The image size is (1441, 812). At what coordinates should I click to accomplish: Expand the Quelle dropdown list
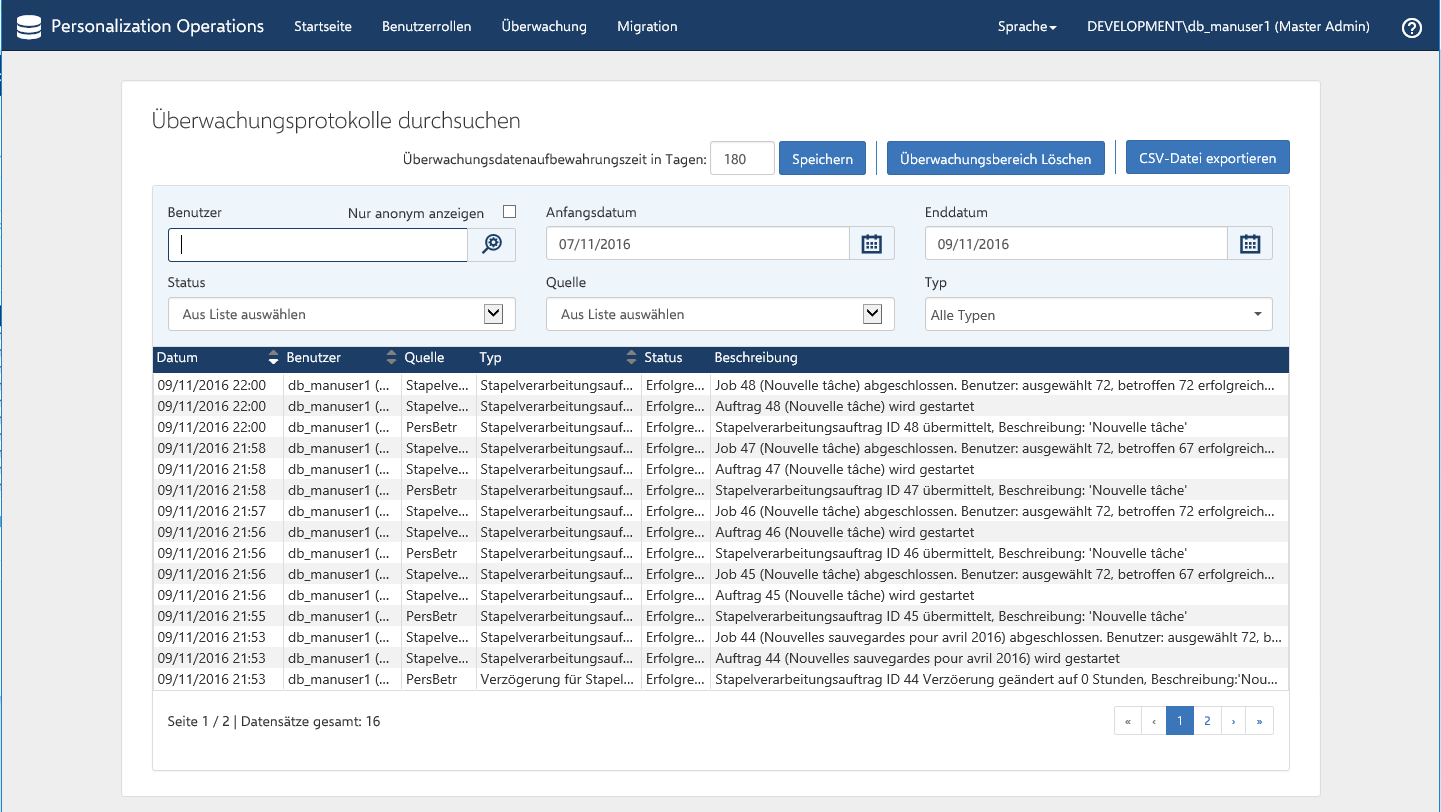click(x=872, y=314)
